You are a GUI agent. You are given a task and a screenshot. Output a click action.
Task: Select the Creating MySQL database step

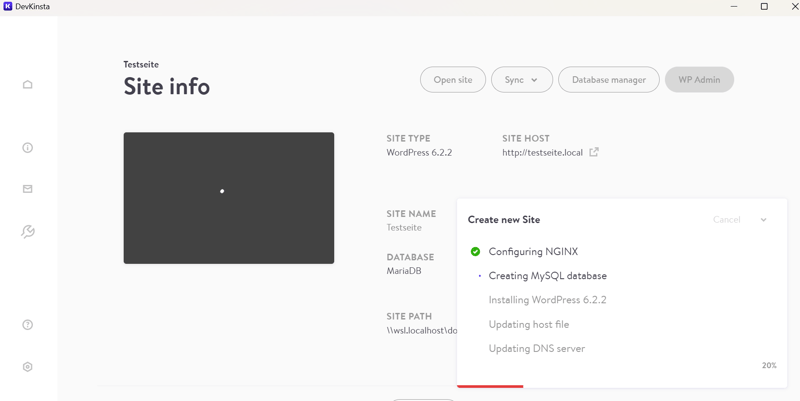(547, 276)
